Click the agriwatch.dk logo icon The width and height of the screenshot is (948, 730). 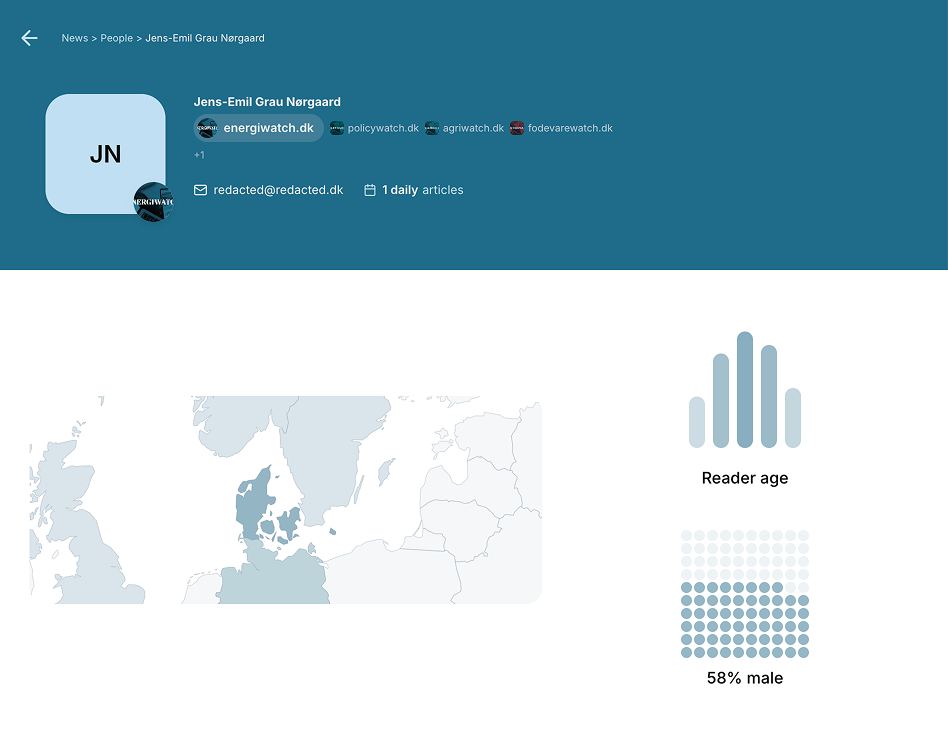(x=432, y=128)
